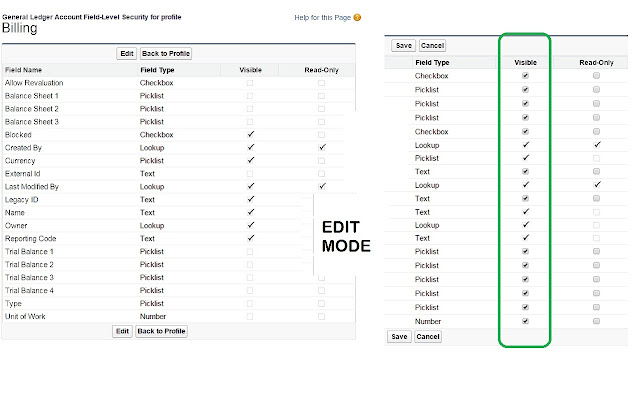Click Visible checkmark for Reporting Code
This screenshot has height=400, width=640.
point(251,238)
